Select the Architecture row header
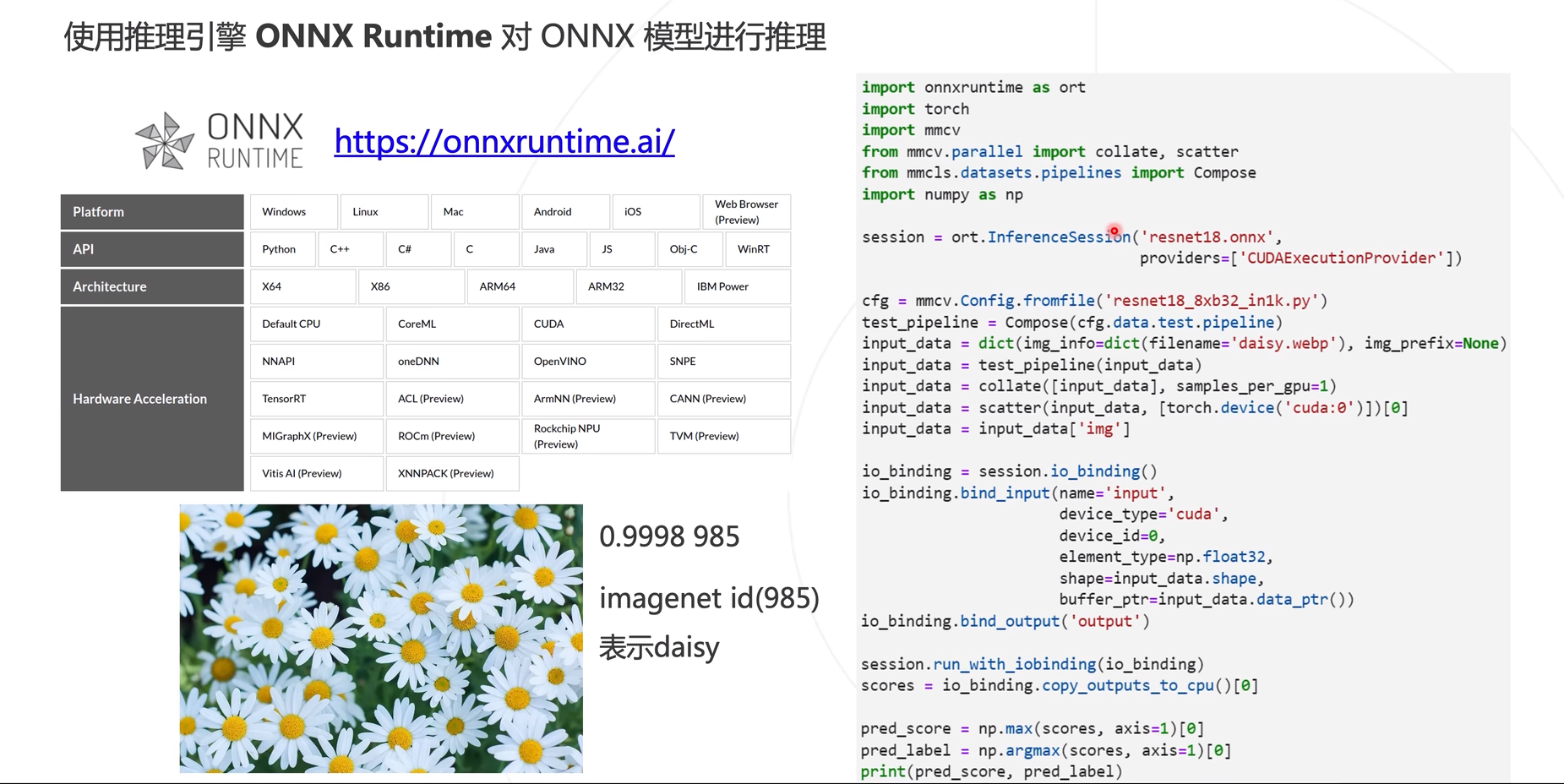1564x784 pixels. [152, 286]
